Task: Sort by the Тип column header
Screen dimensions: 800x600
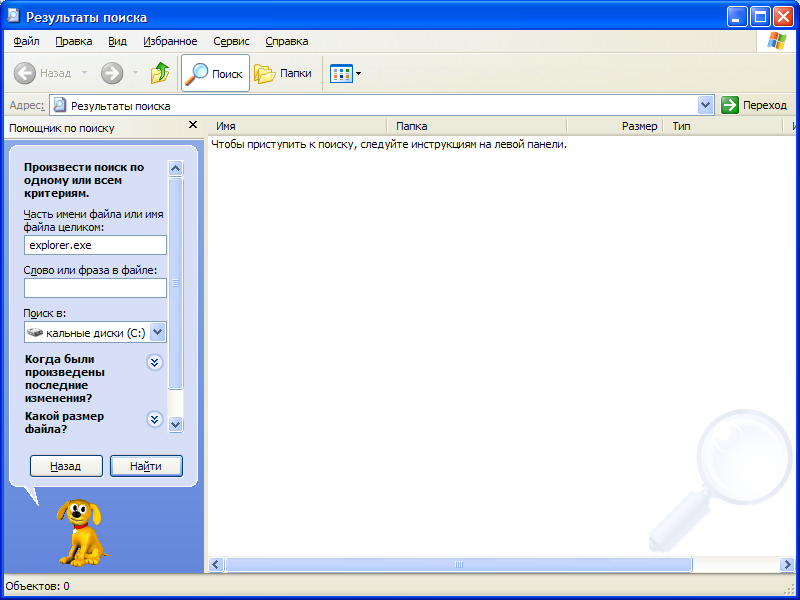Action: (x=722, y=126)
